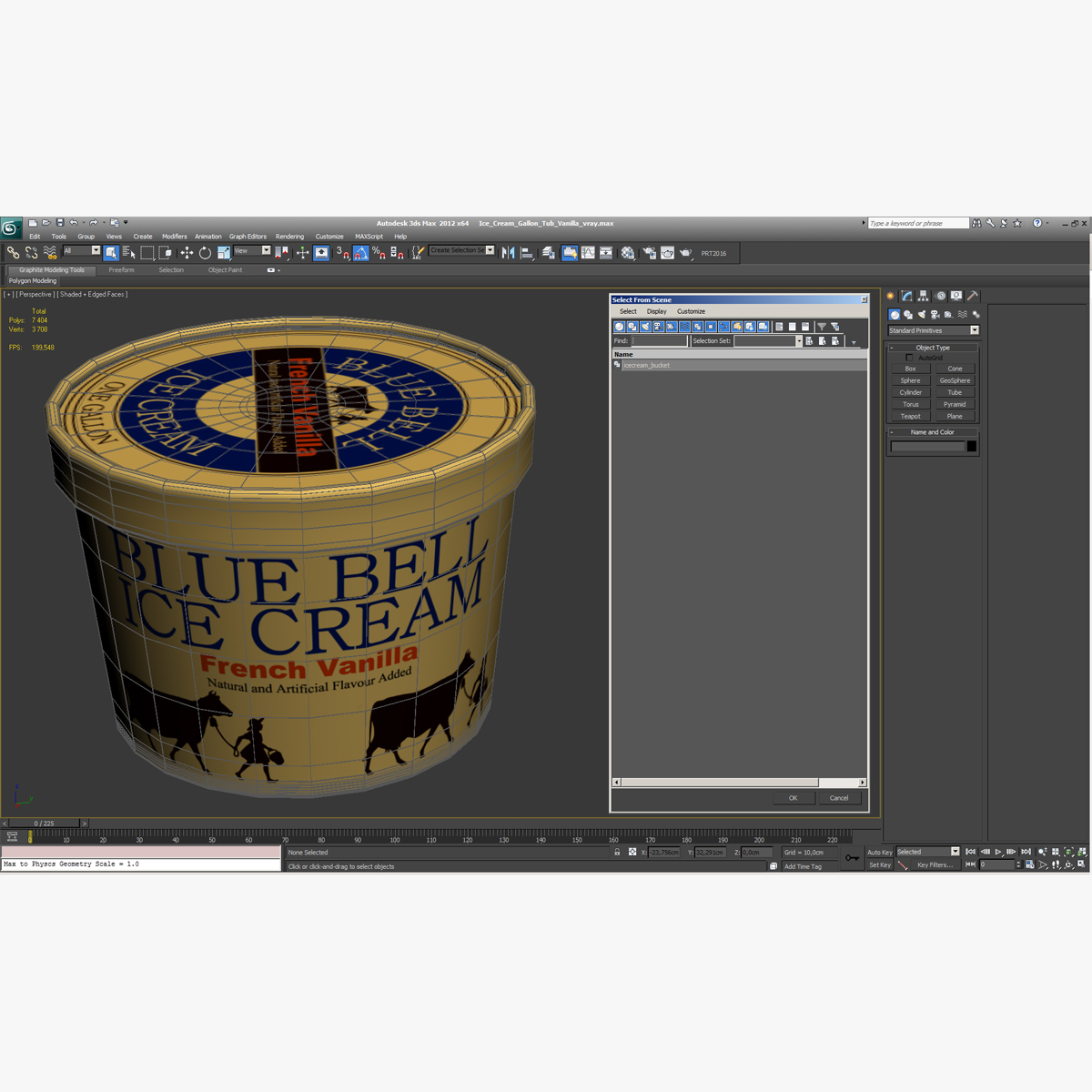
Task: Toggle Display Geometry filter in dialog
Action: coord(620,327)
